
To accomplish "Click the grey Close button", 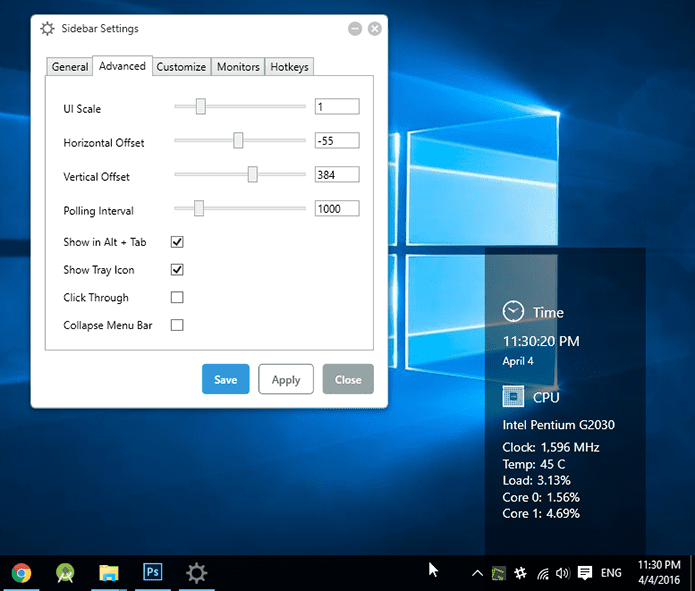I will coord(348,379).
